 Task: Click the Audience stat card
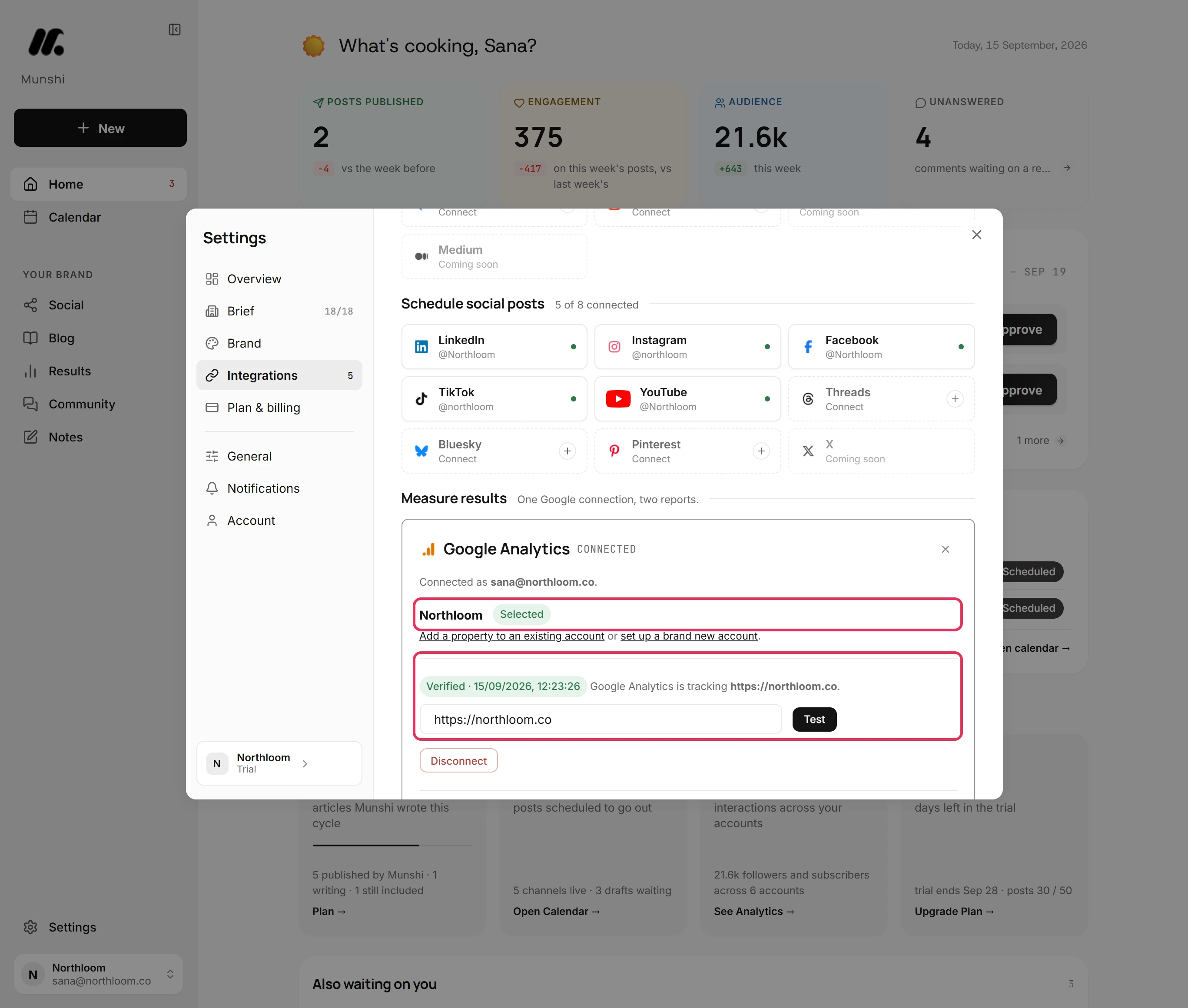(x=794, y=146)
